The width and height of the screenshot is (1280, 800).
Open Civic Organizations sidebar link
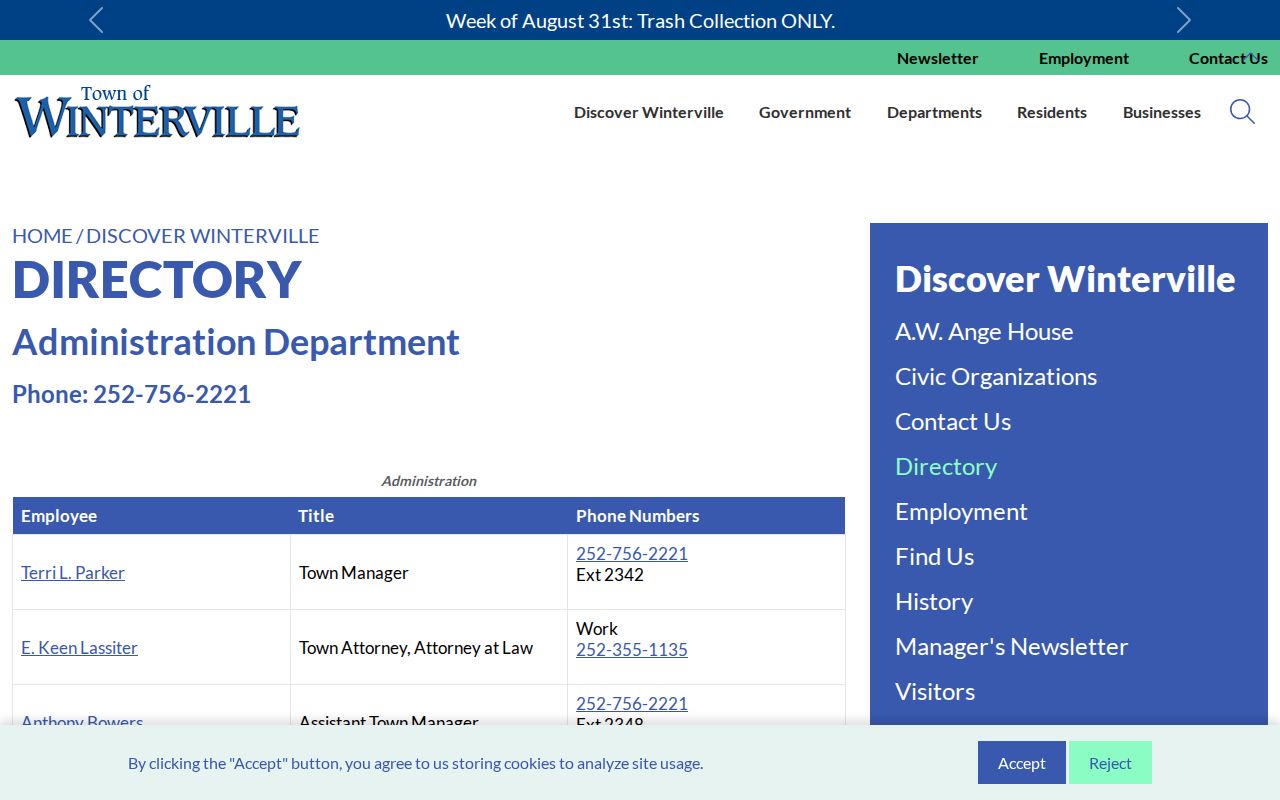(996, 377)
